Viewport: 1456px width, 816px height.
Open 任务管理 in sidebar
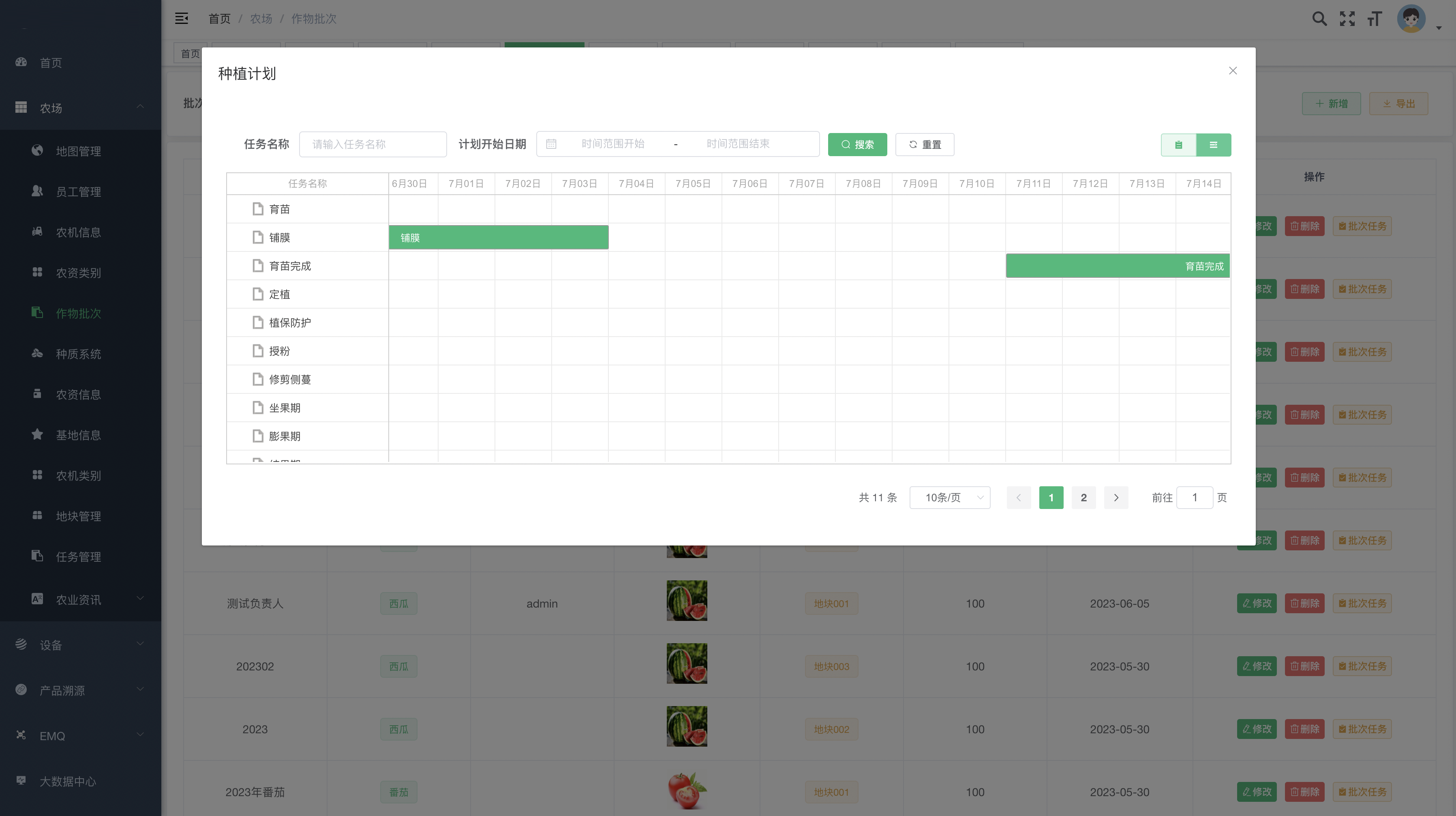click(x=79, y=556)
